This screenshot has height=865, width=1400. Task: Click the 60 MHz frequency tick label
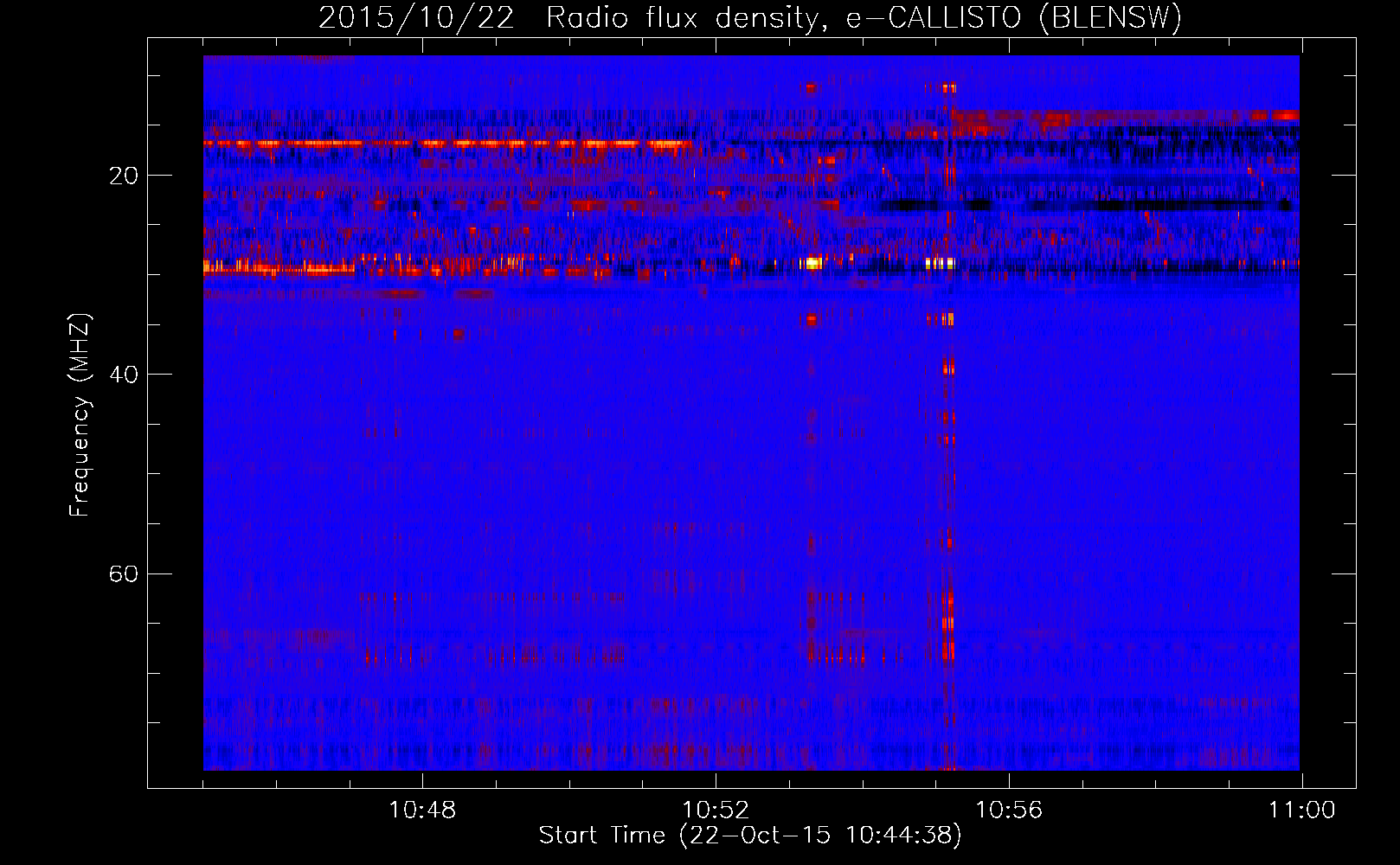tap(124, 573)
